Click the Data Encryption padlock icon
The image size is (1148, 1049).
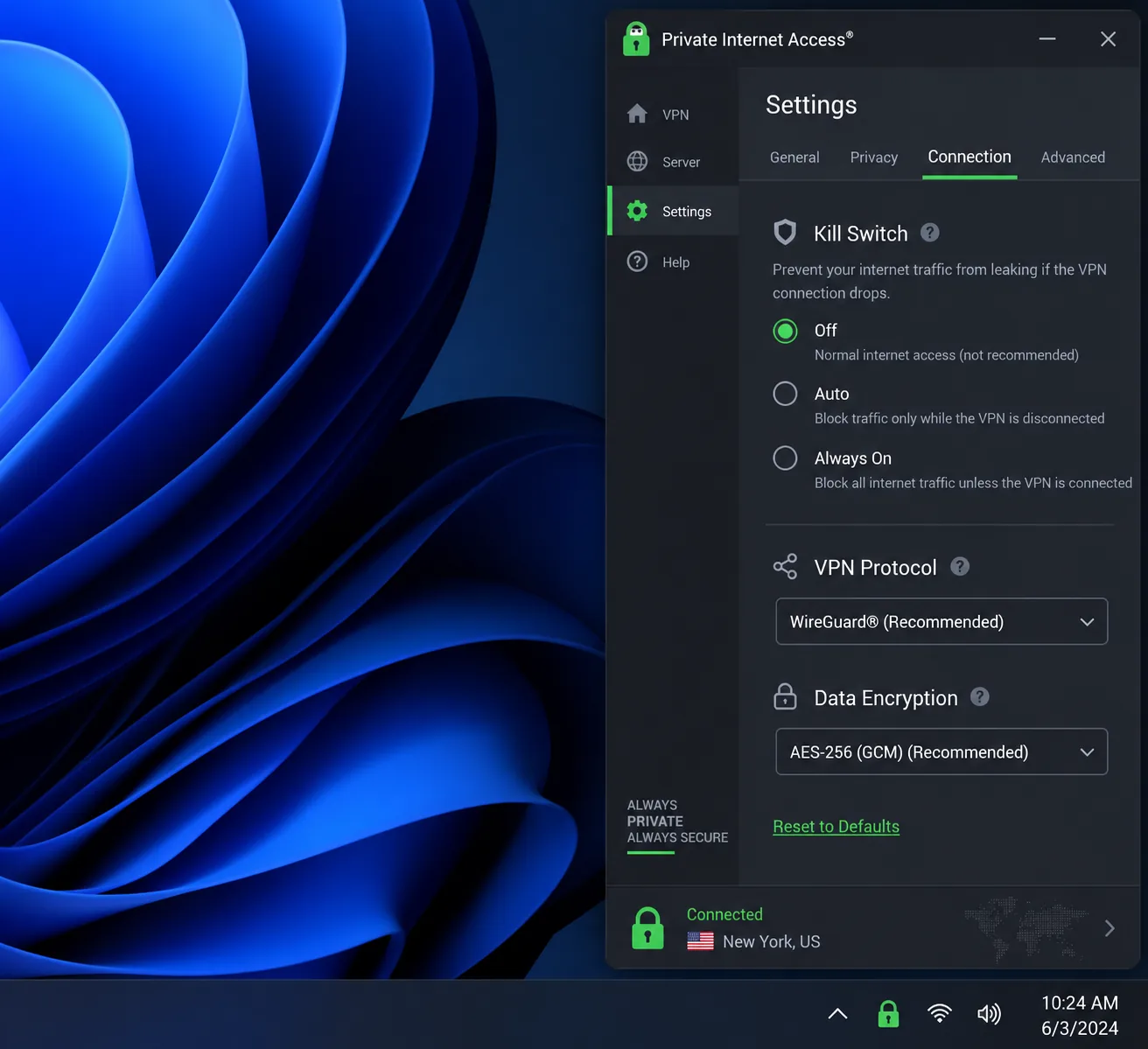785,696
